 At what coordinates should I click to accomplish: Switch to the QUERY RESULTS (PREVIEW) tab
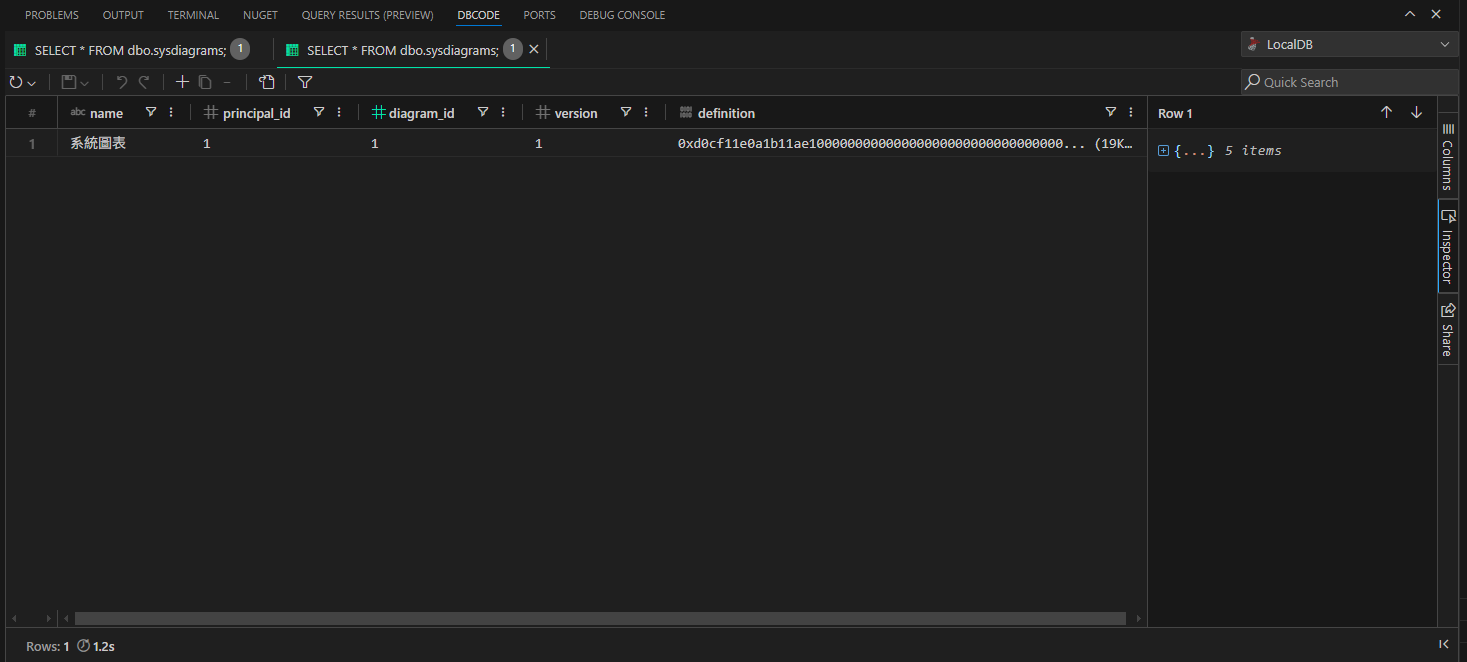pos(368,15)
